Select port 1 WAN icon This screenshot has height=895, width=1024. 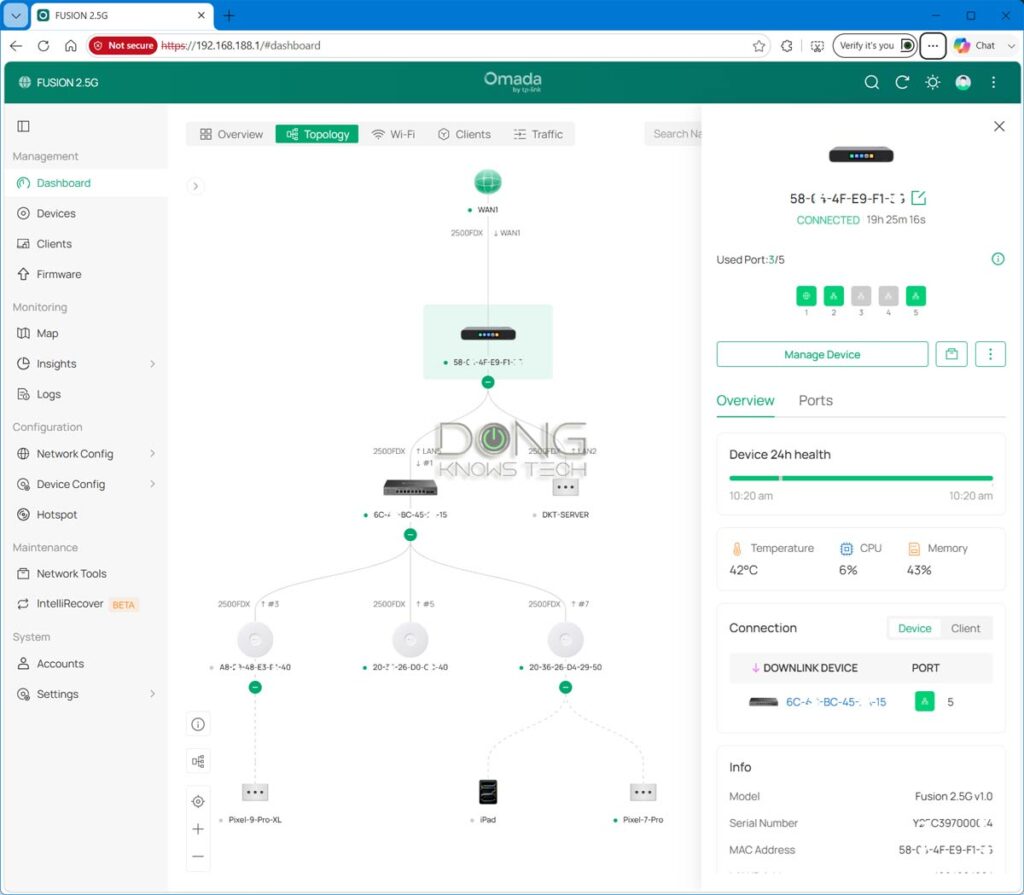click(806, 296)
